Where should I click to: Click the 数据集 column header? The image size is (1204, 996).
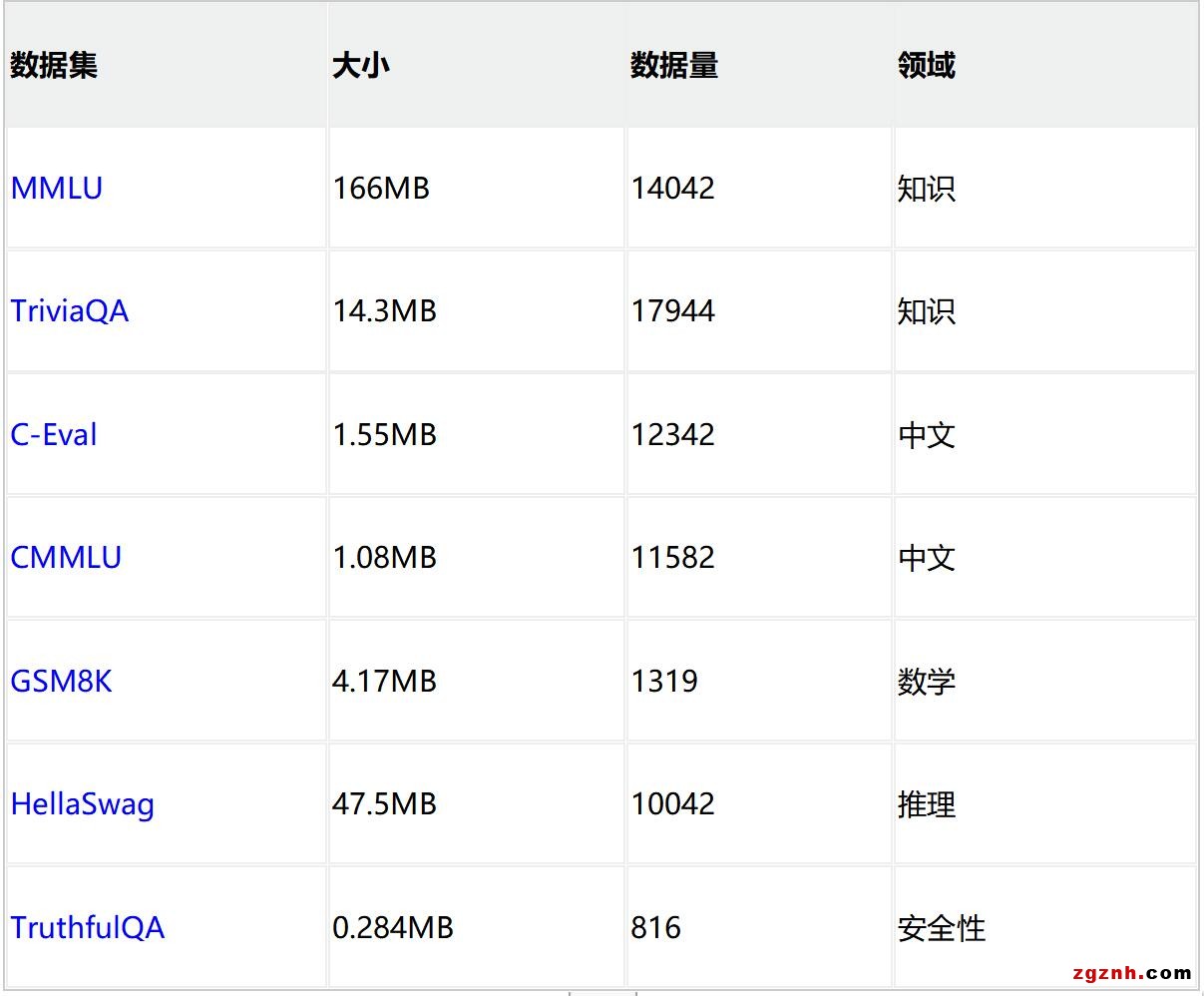[x=54, y=66]
